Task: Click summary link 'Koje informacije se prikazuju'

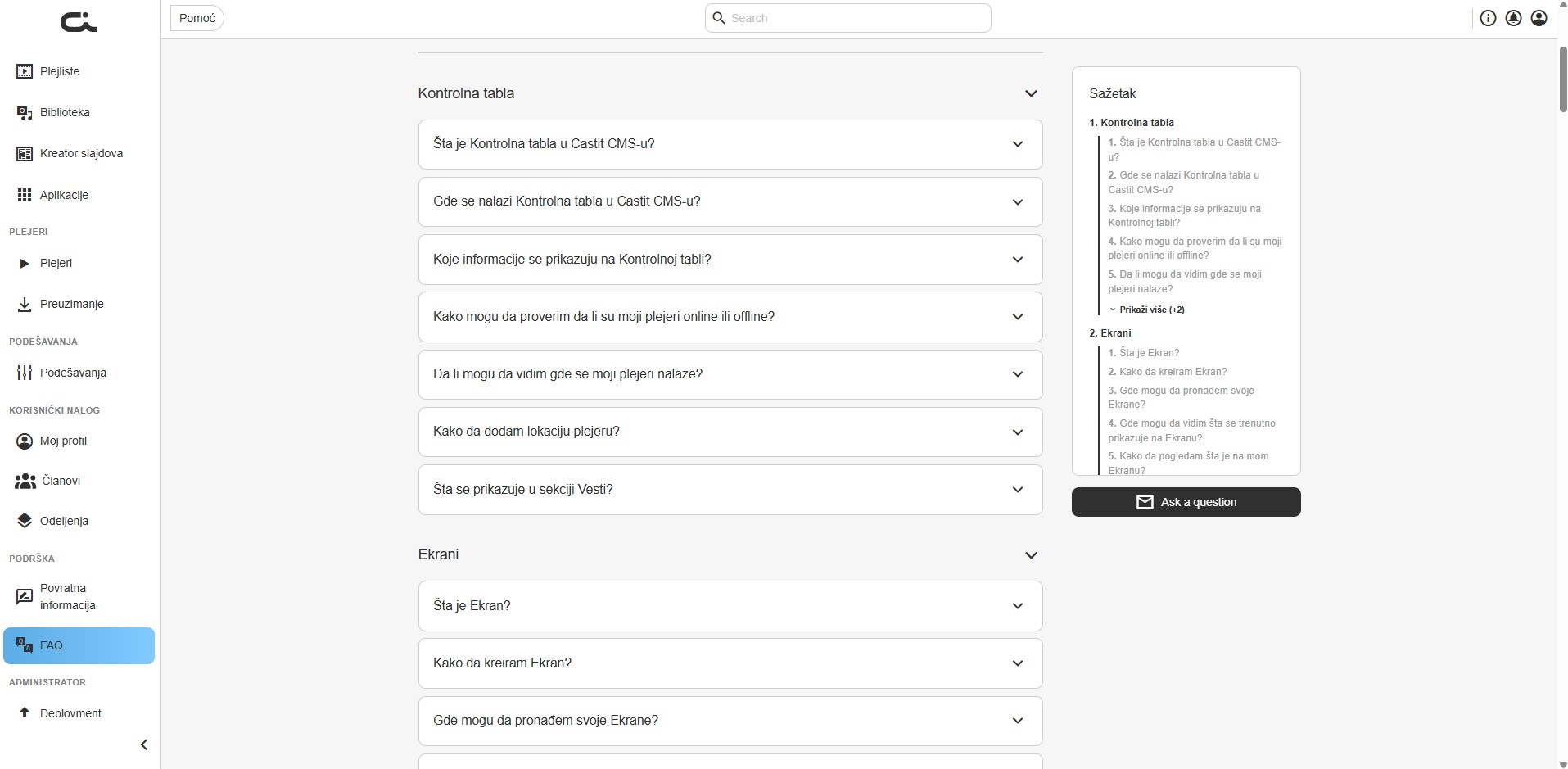Action: (1185, 215)
